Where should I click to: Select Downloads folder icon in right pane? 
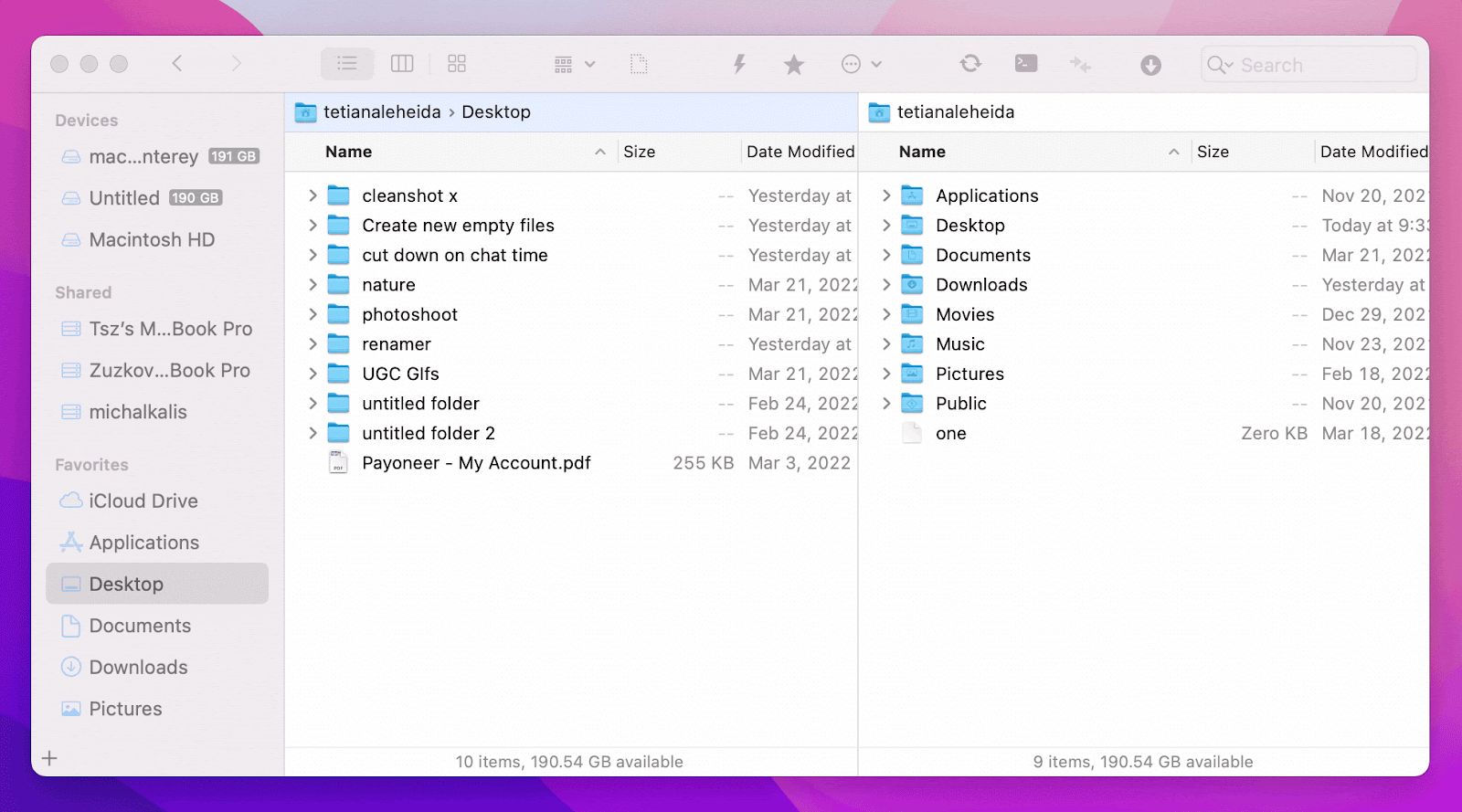912,285
